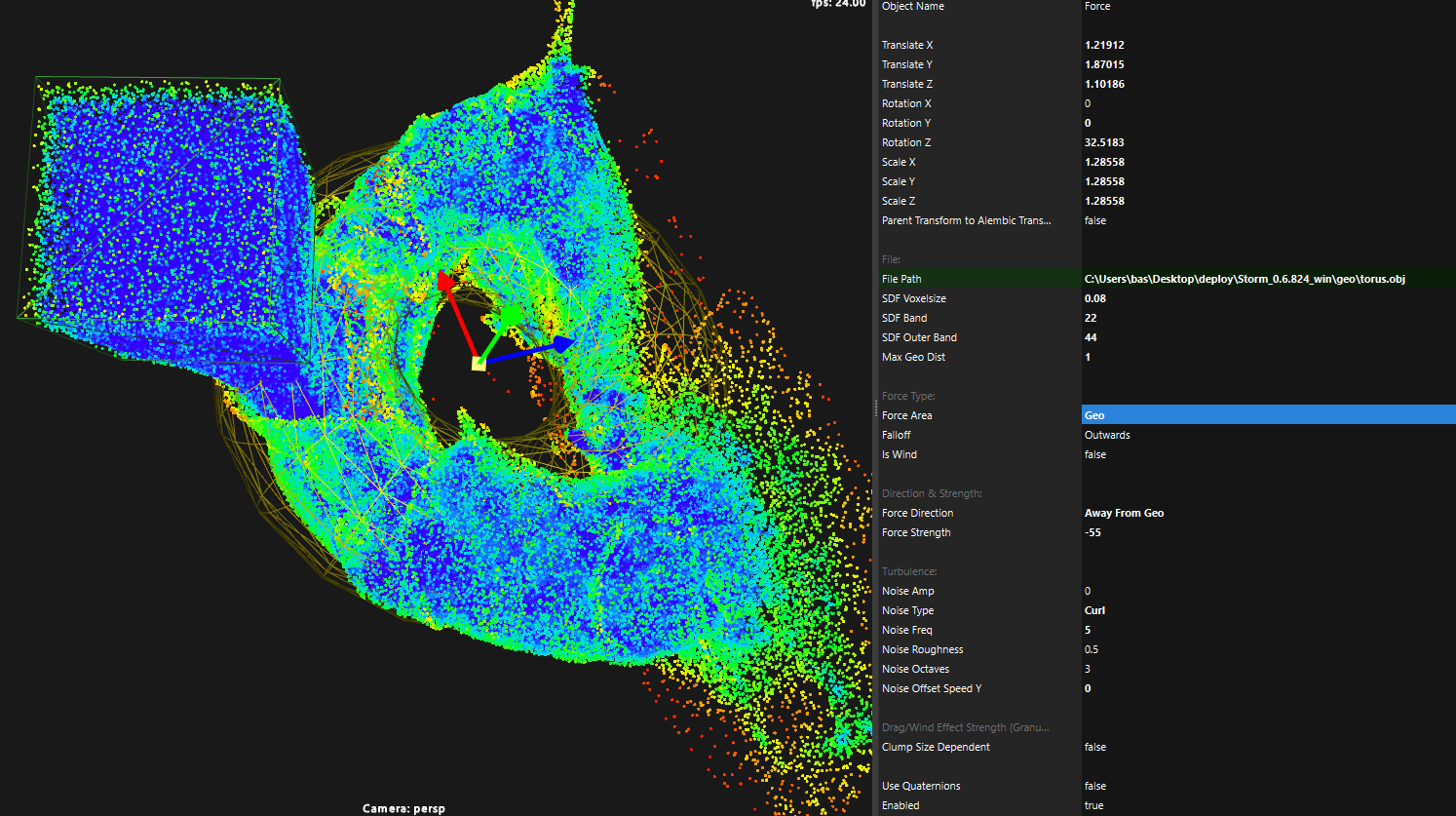This screenshot has width=1456, height=816.
Task: Open the Force Area dropdown set to Geo
Action: tap(1267, 415)
